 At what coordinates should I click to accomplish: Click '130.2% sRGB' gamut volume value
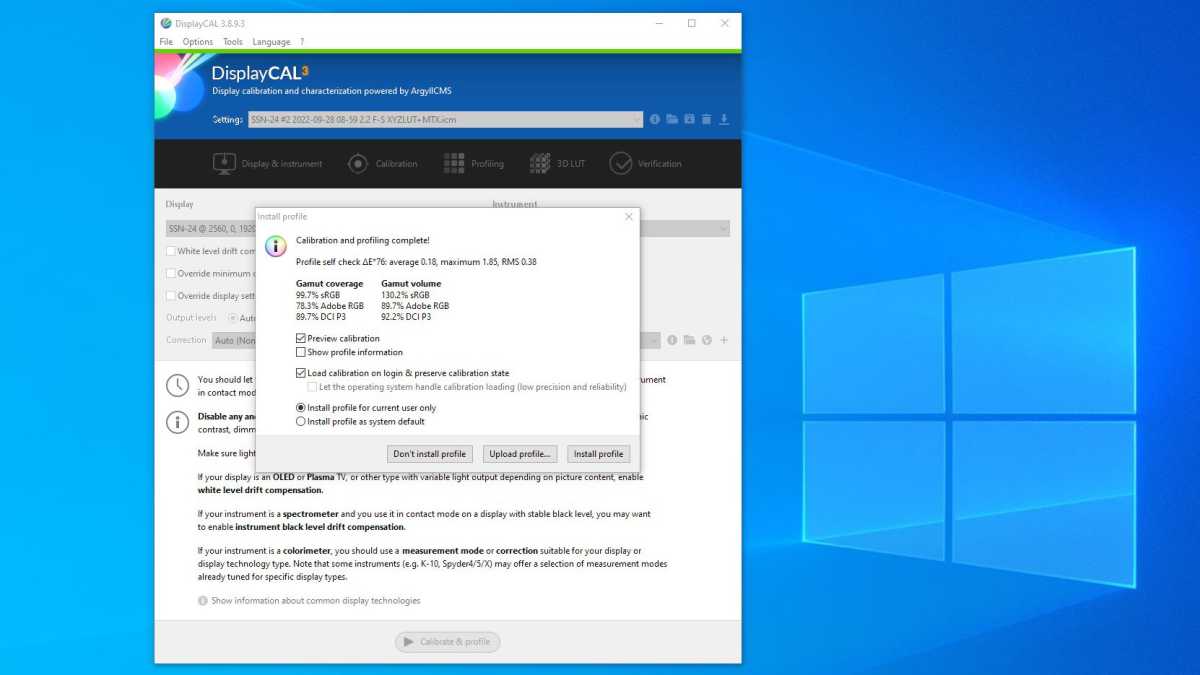pos(405,295)
